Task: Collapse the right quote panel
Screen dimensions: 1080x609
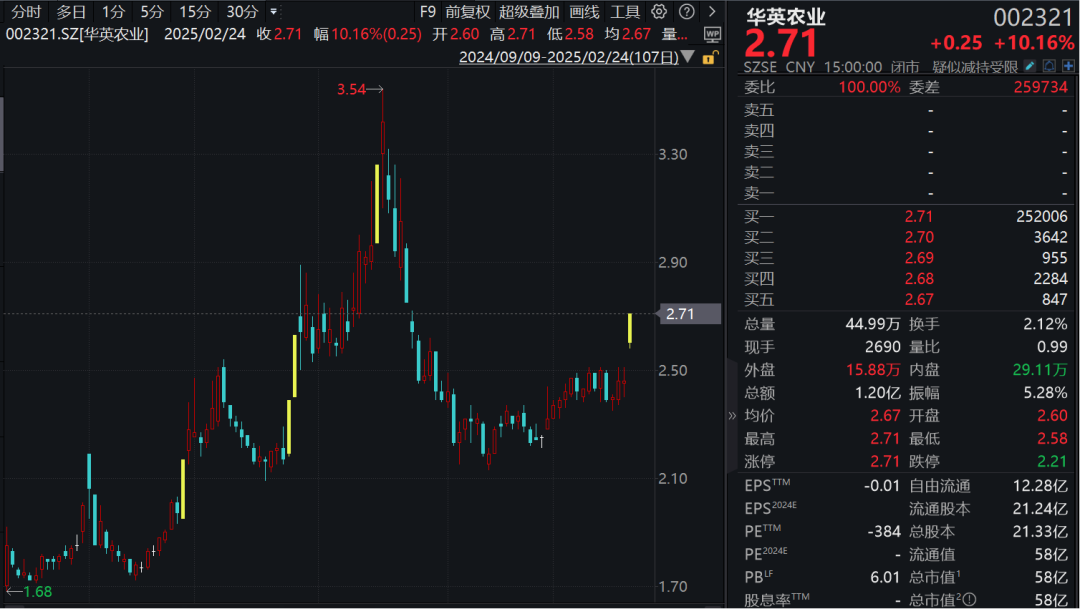Action: coord(729,415)
